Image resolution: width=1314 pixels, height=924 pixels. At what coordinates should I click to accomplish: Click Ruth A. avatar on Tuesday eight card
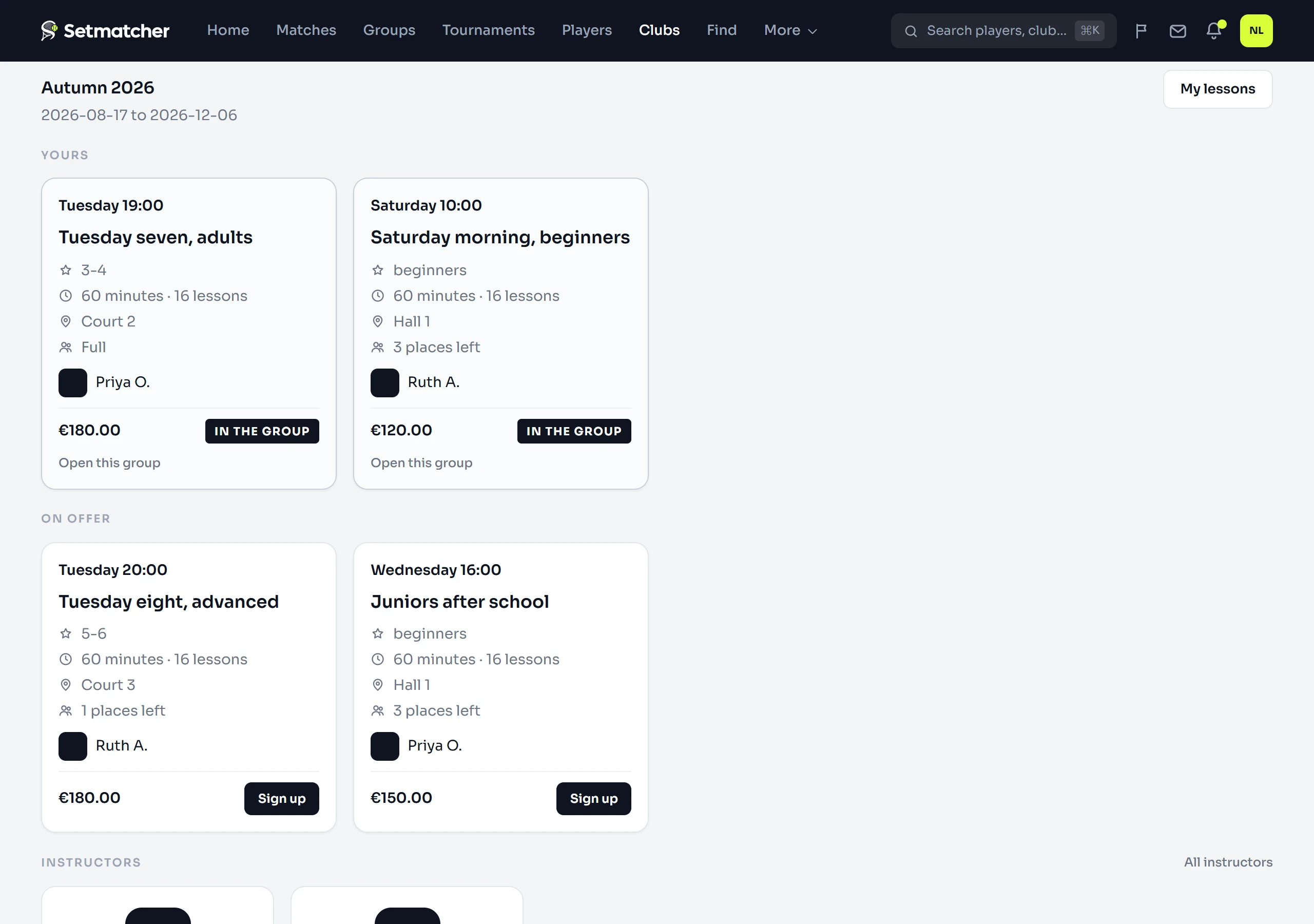[x=73, y=746]
